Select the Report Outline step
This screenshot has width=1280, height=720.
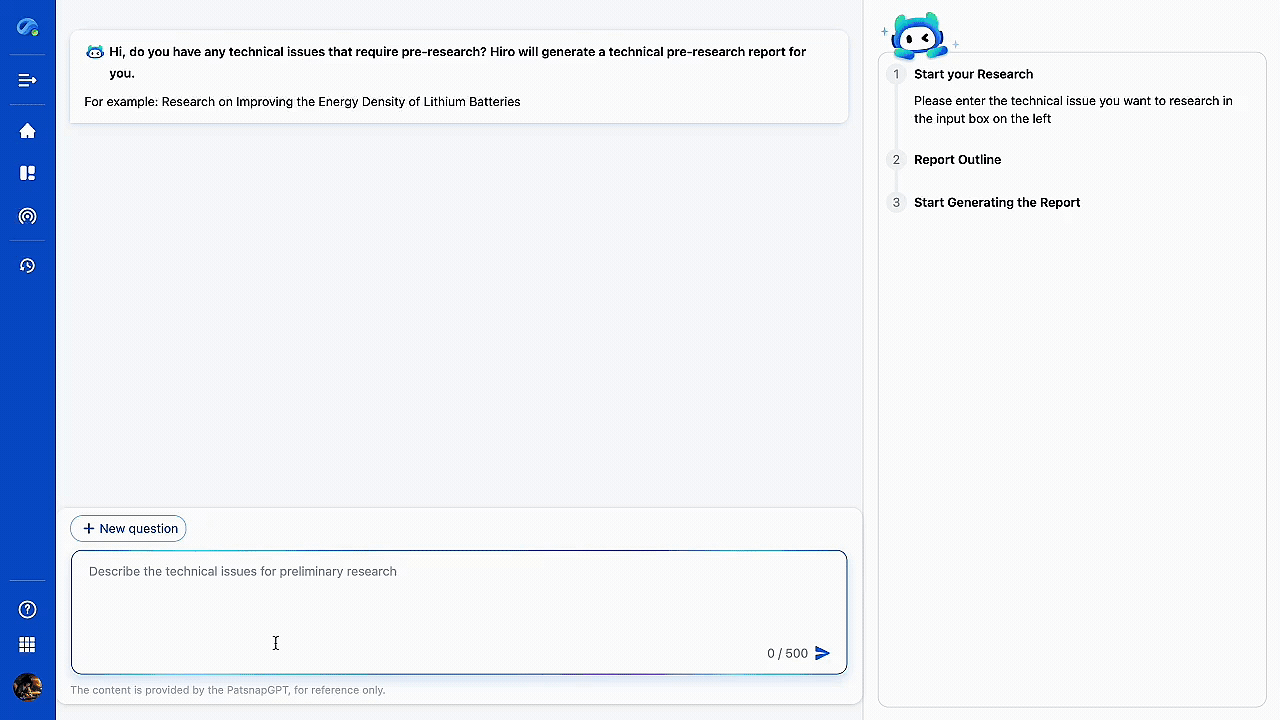tap(957, 160)
